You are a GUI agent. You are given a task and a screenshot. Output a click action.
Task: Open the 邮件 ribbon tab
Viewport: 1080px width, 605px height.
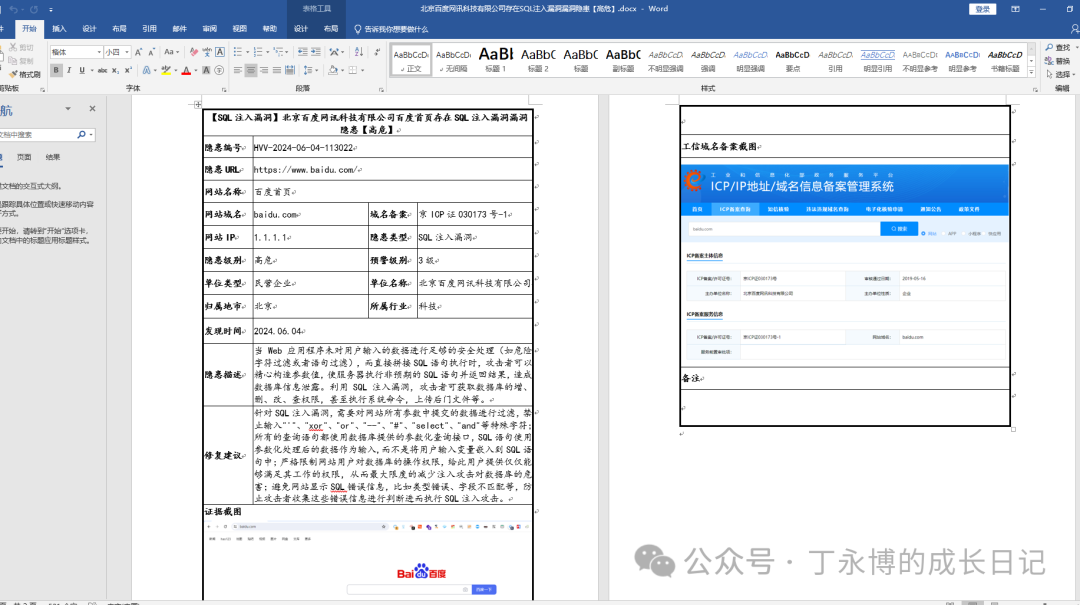[180, 29]
